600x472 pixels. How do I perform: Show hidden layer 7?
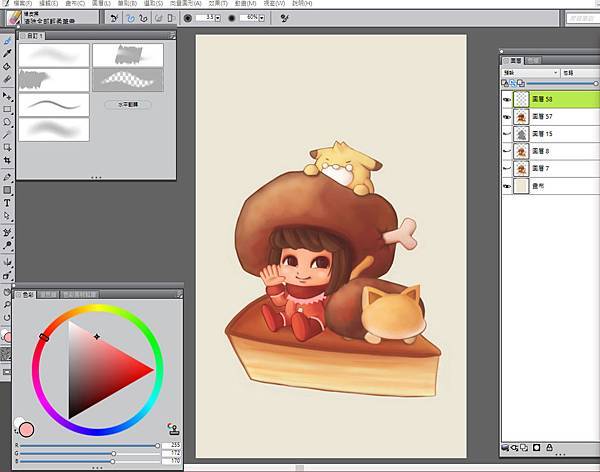pyautogui.click(x=507, y=168)
